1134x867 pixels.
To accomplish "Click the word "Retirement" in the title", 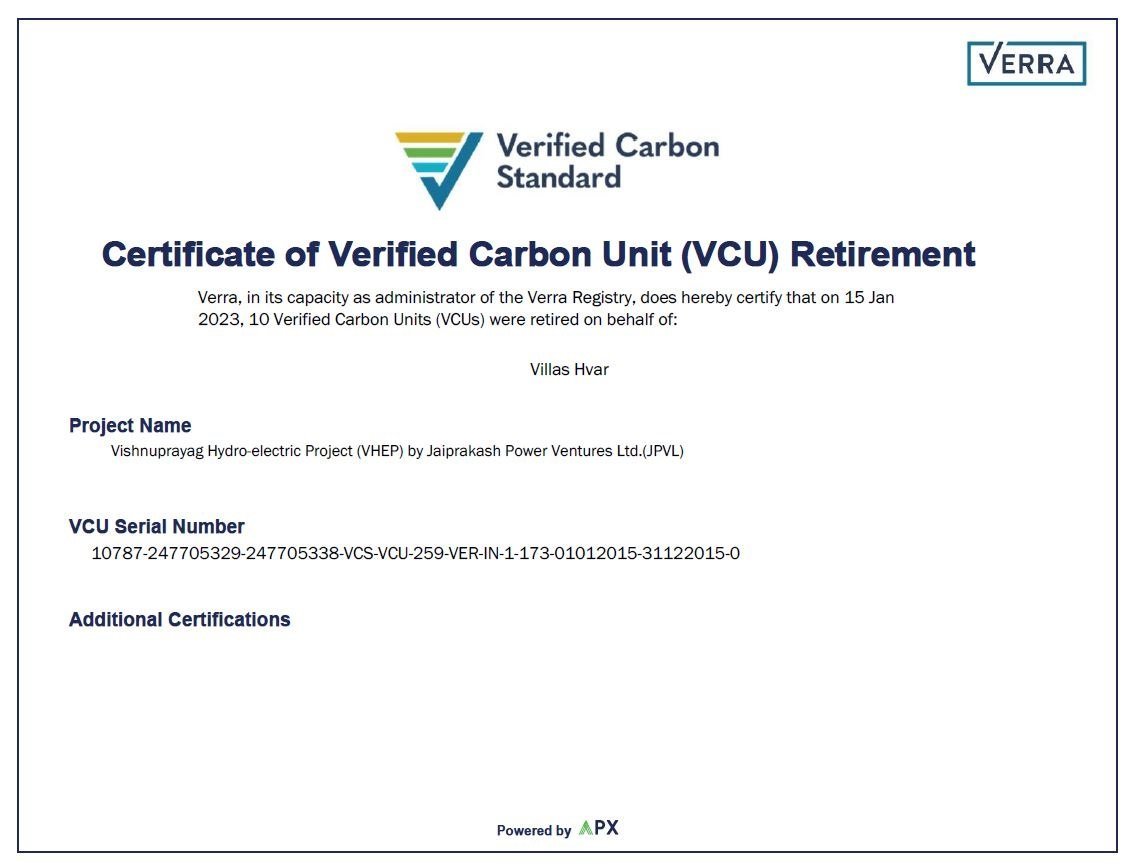I will [x=882, y=254].
